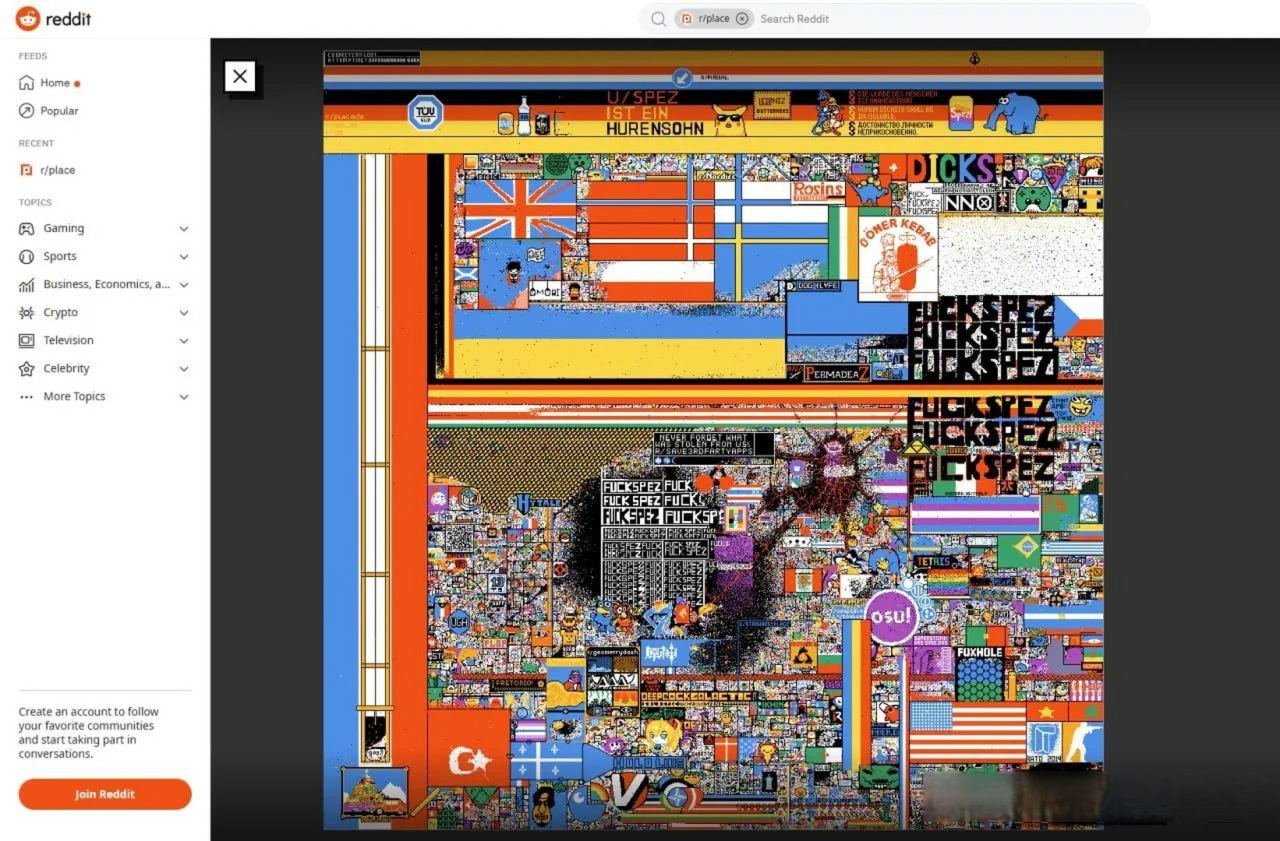The image size is (1280, 841).
Task: Click the Crypto topic icon
Action: pyautogui.click(x=27, y=313)
